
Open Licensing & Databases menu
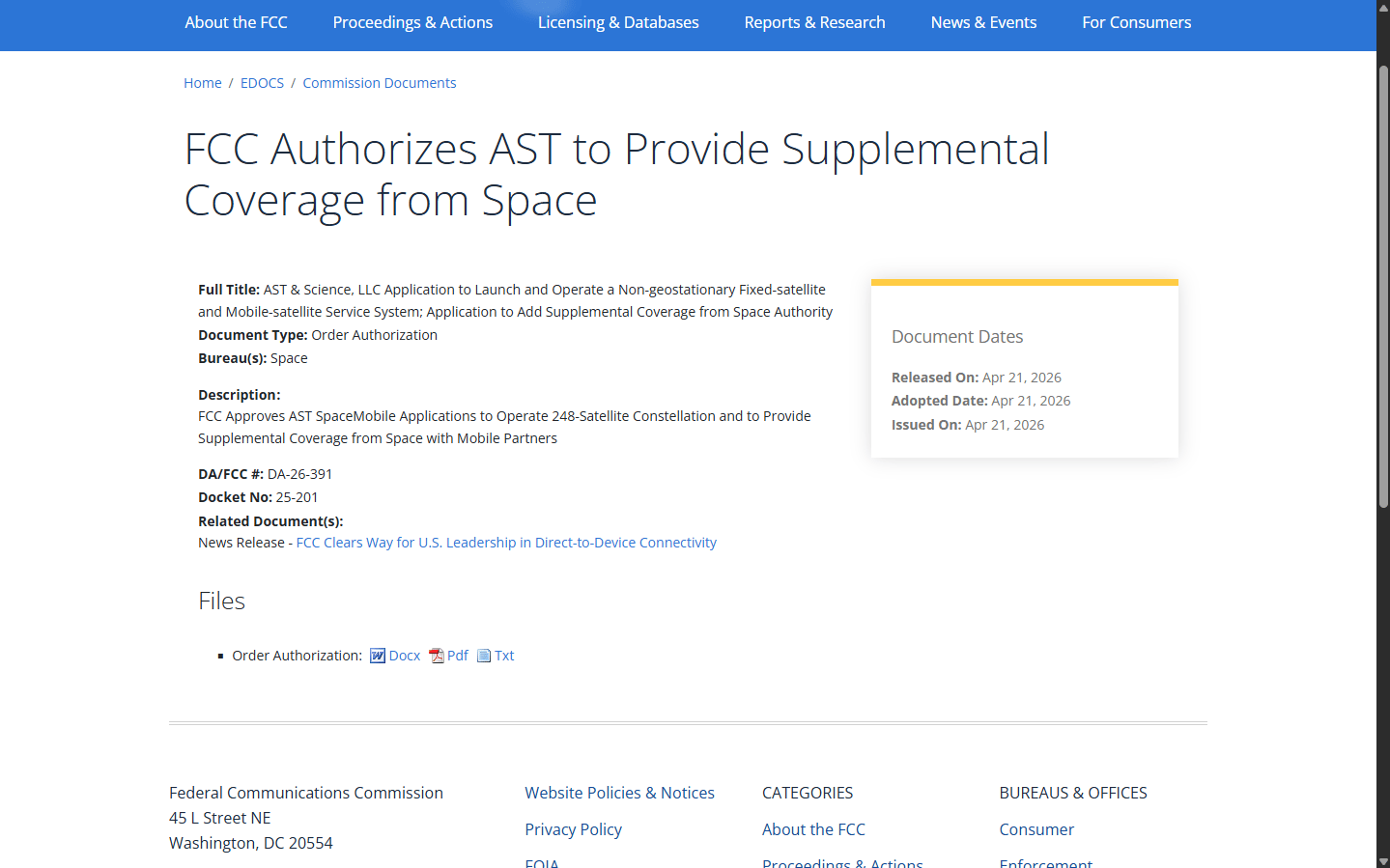(618, 22)
